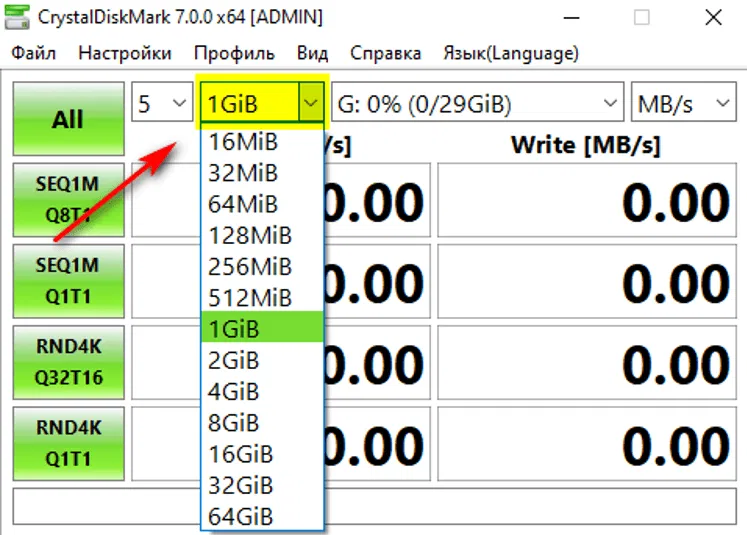Open the Файл menu
747x535 pixels.
coord(33,53)
